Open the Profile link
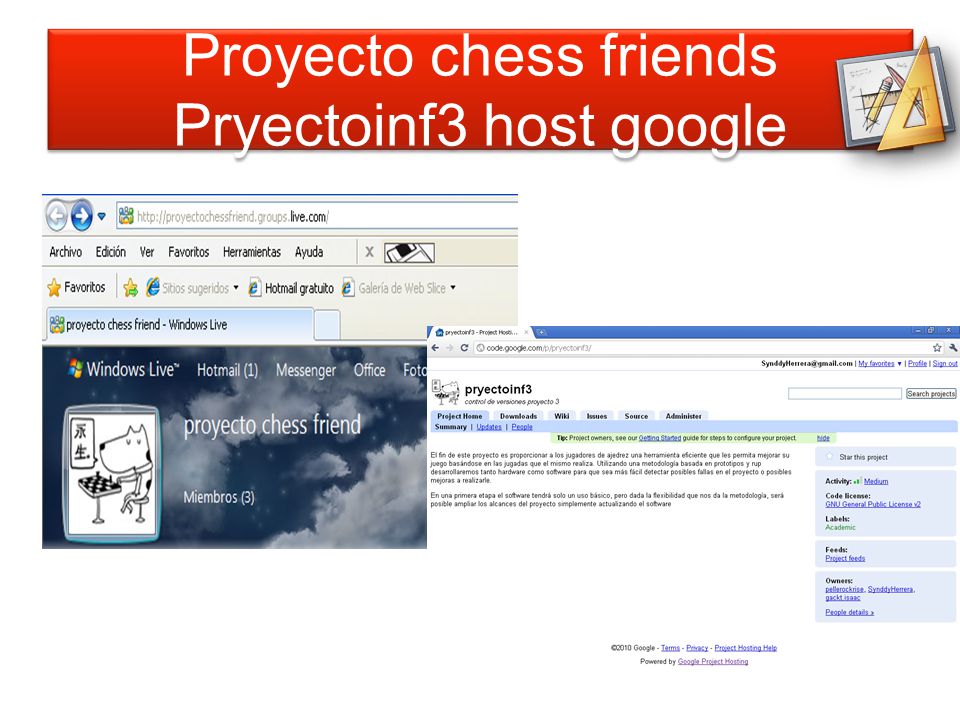 pyautogui.click(x=917, y=363)
